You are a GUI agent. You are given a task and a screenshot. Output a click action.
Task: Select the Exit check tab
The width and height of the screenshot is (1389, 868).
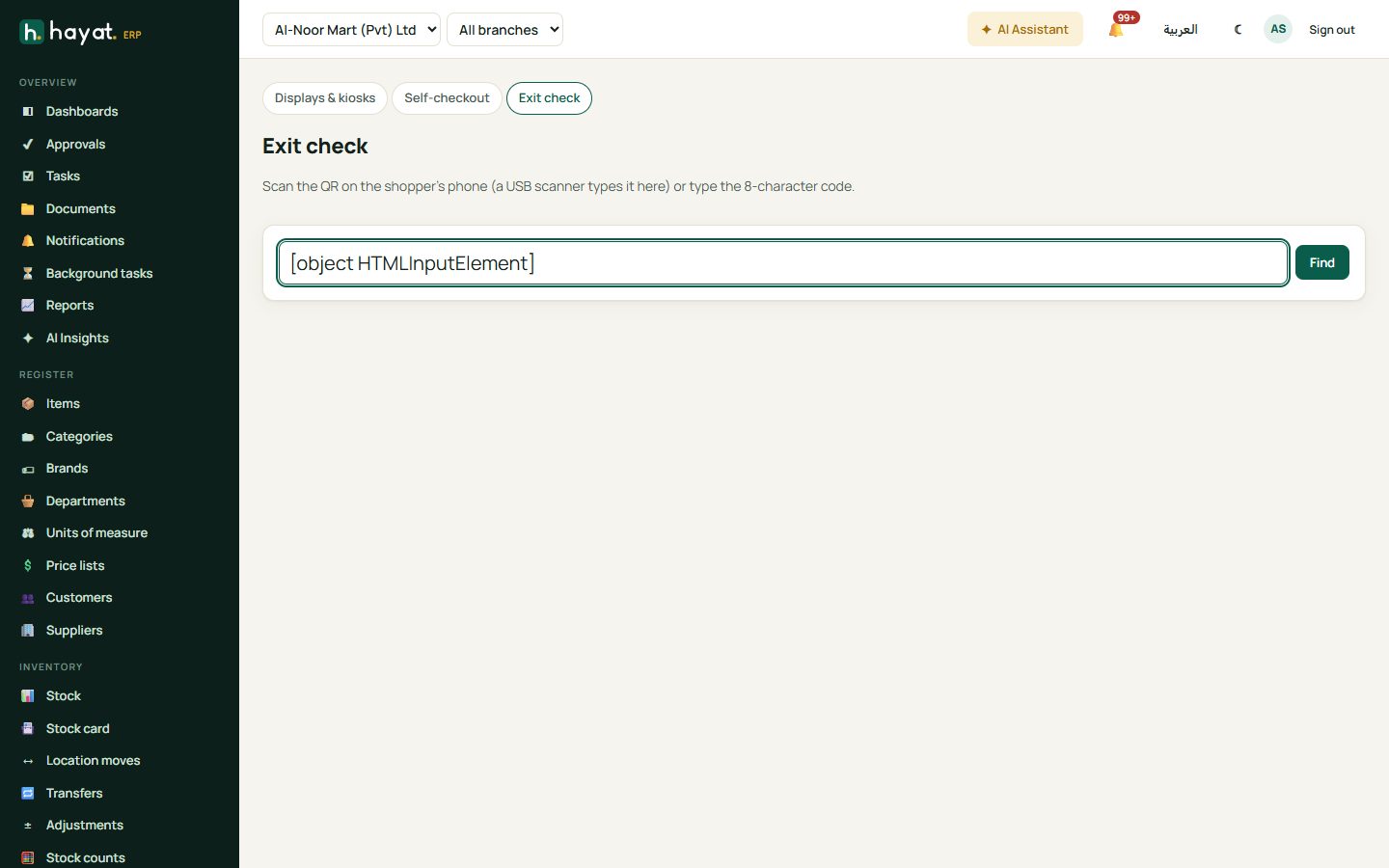(549, 98)
